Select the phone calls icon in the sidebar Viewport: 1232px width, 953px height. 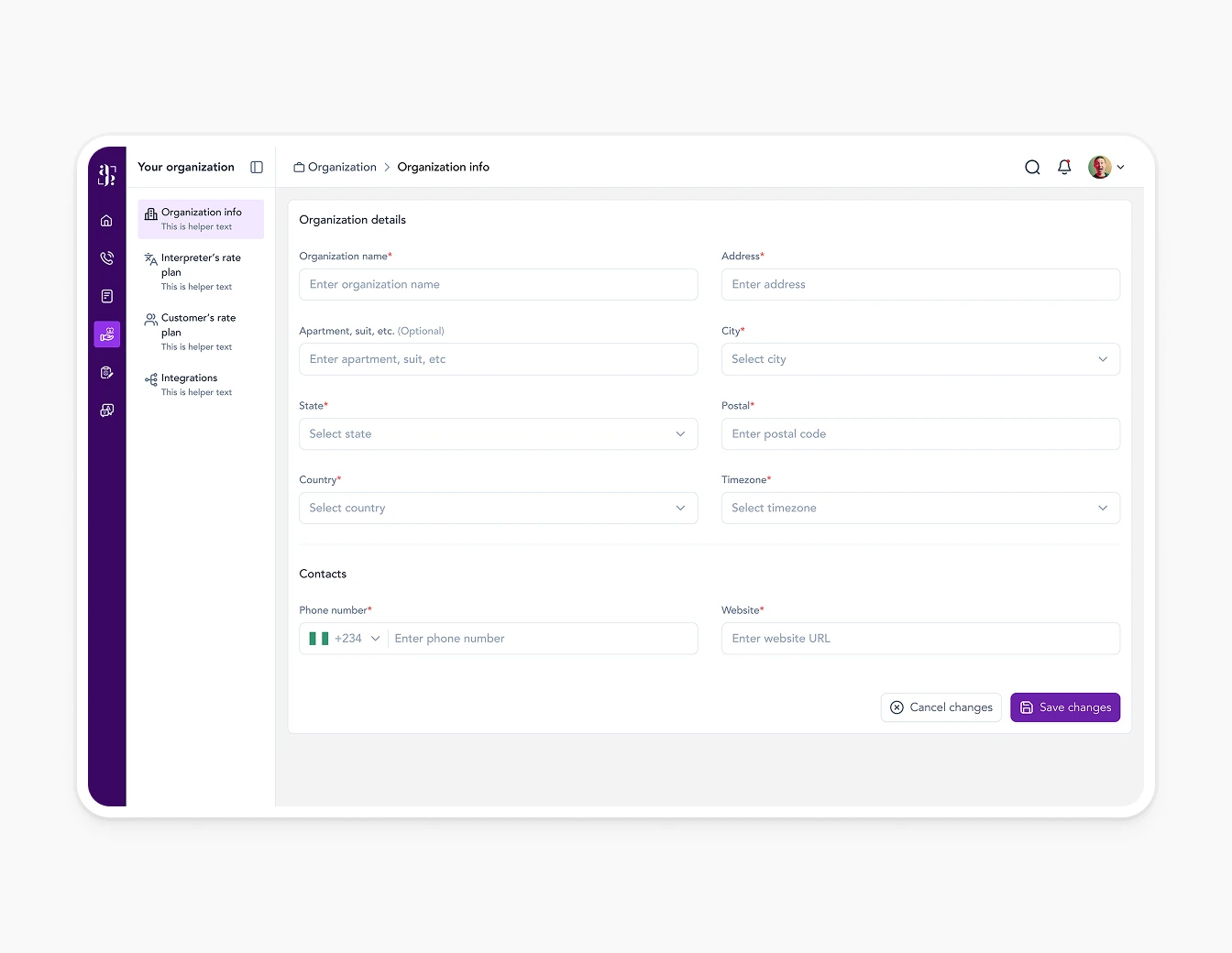coord(106,257)
